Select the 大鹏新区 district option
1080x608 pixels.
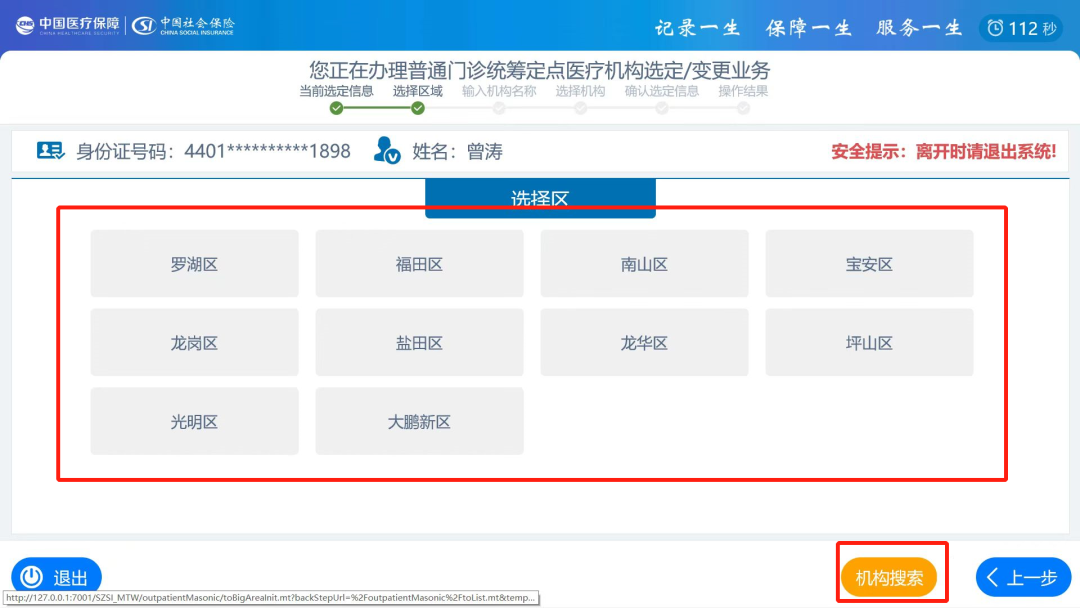click(x=419, y=421)
